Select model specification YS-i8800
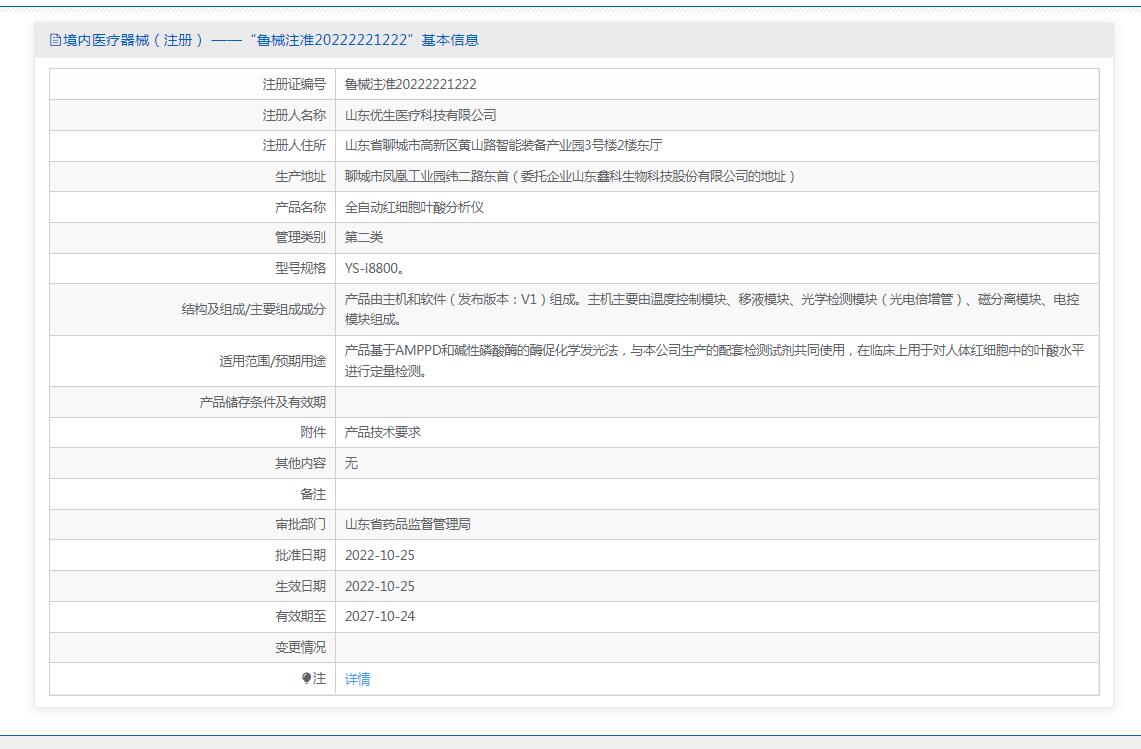 point(375,269)
